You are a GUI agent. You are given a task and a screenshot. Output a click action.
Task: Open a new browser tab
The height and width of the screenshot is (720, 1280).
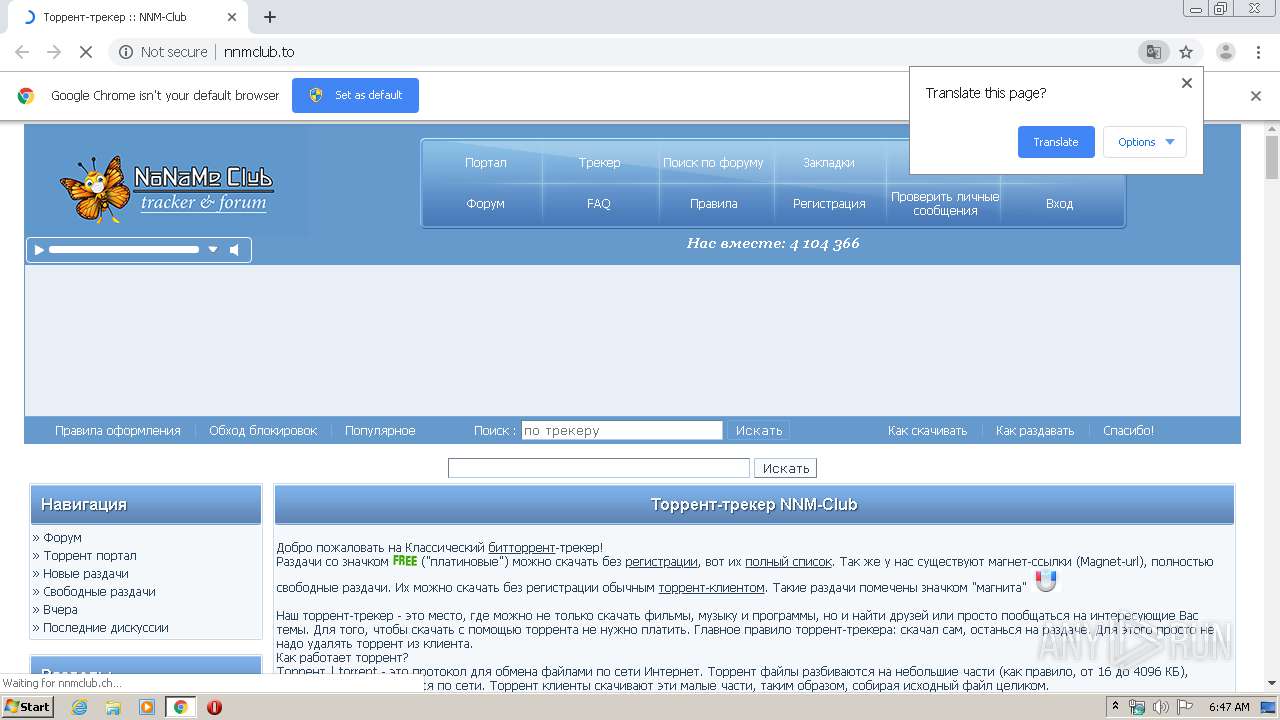click(x=270, y=17)
